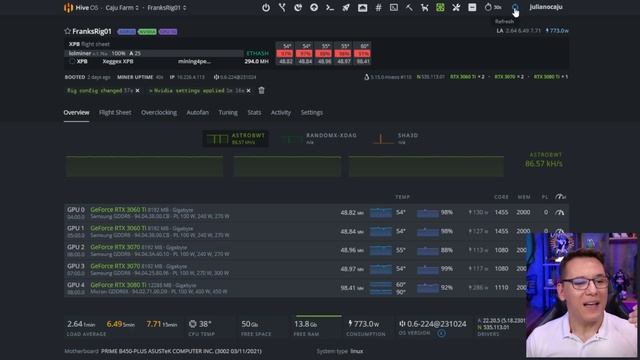Image resolution: width=640 pixels, height=360 pixels.
Task: Click the gauge icon in GPU table header
Action: click(x=560, y=197)
